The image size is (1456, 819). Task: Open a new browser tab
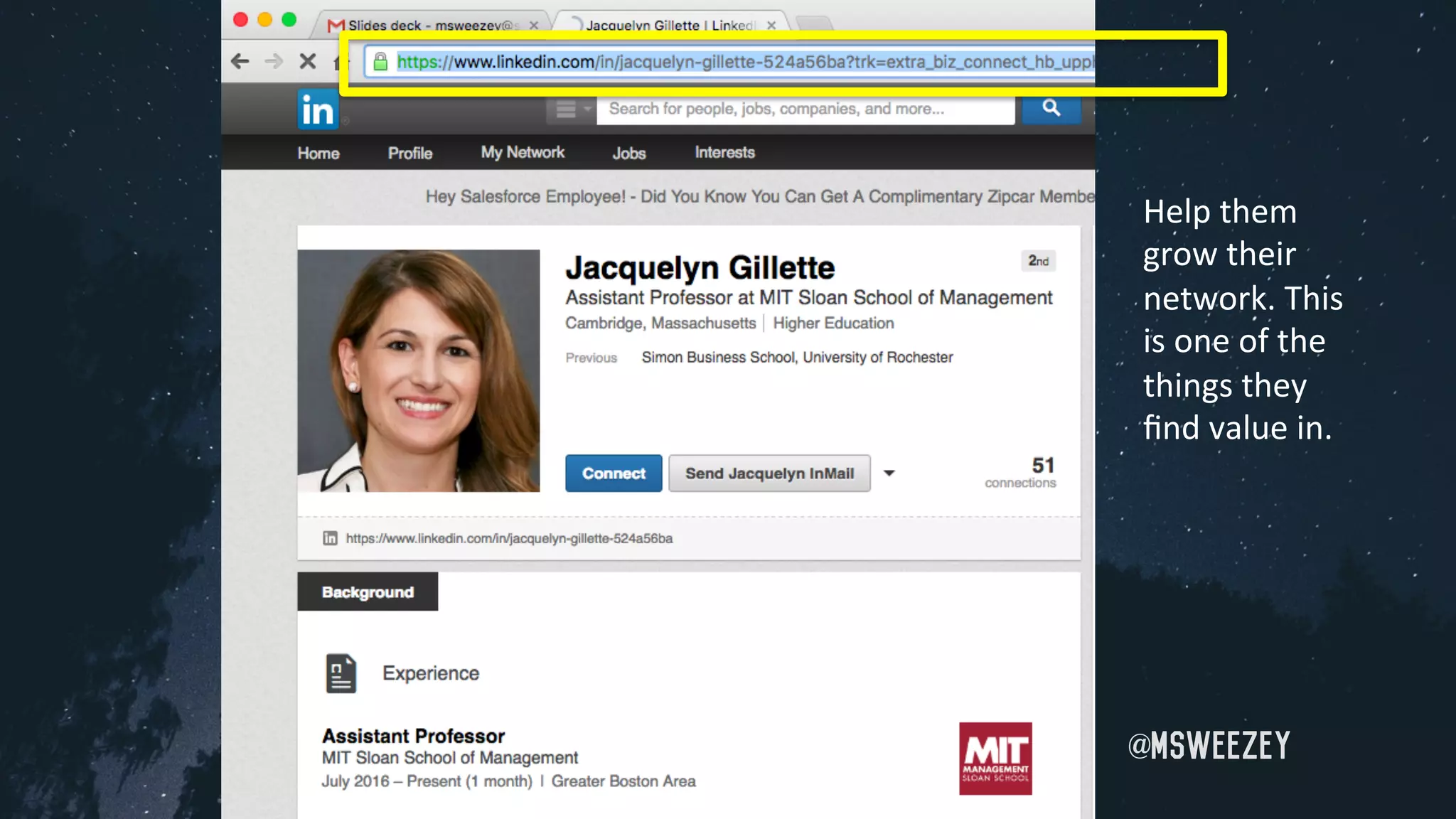coord(814,23)
